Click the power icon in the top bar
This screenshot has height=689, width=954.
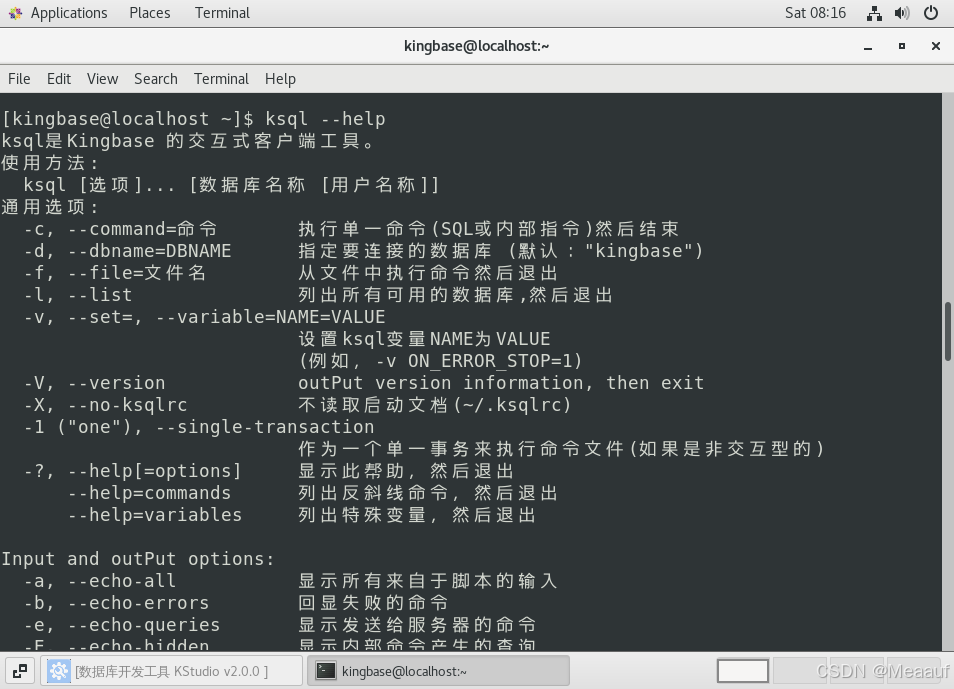pyautogui.click(x=931, y=13)
